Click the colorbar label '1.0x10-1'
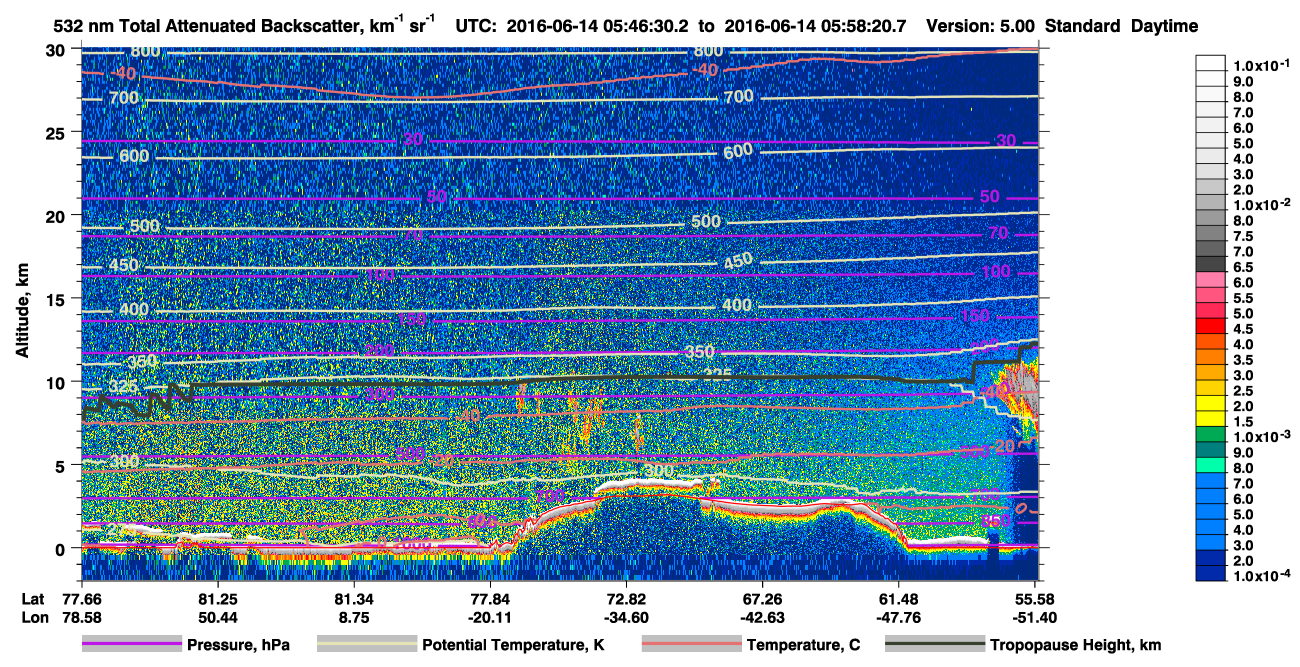Screen dimensions: 1300x667 [x=1260, y=65]
